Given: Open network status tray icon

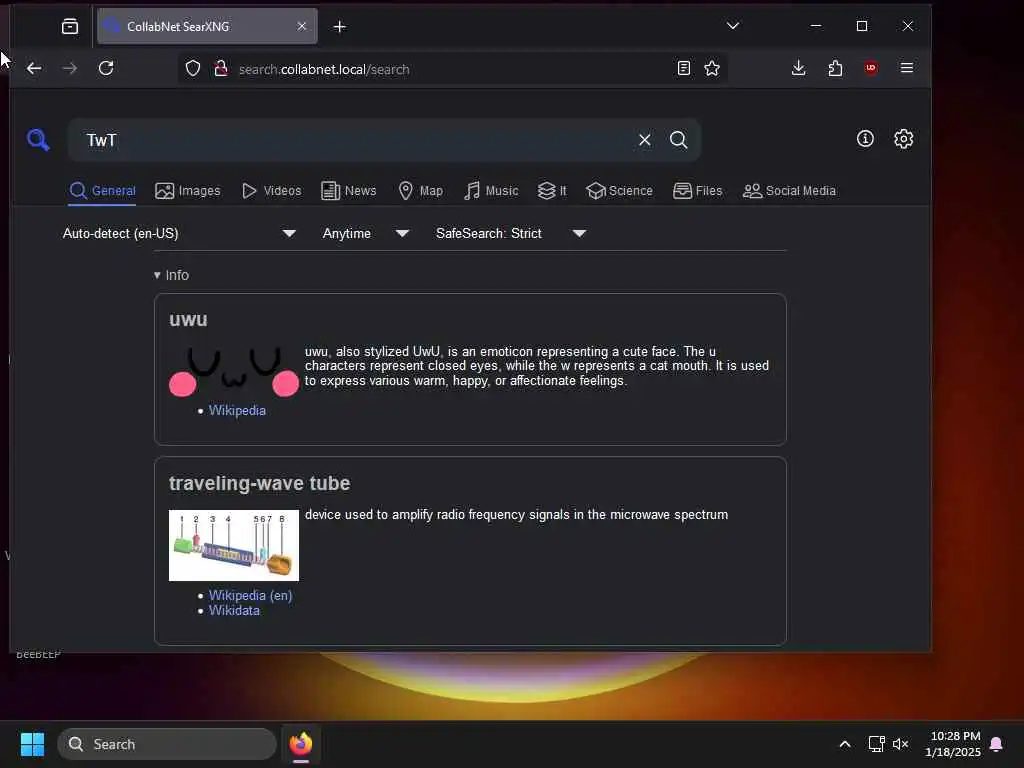Looking at the screenshot, I should tap(876, 744).
